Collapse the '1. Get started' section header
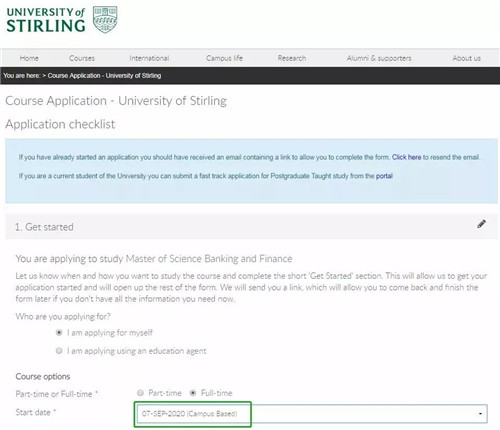The height and width of the screenshot is (430, 500). pyautogui.click(x=251, y=227)
